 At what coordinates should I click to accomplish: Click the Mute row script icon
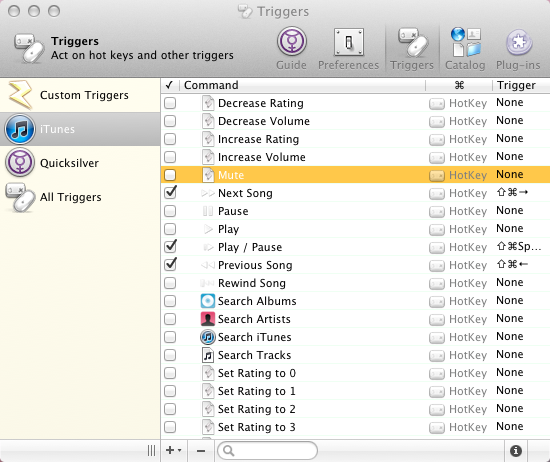click(208, 175)
